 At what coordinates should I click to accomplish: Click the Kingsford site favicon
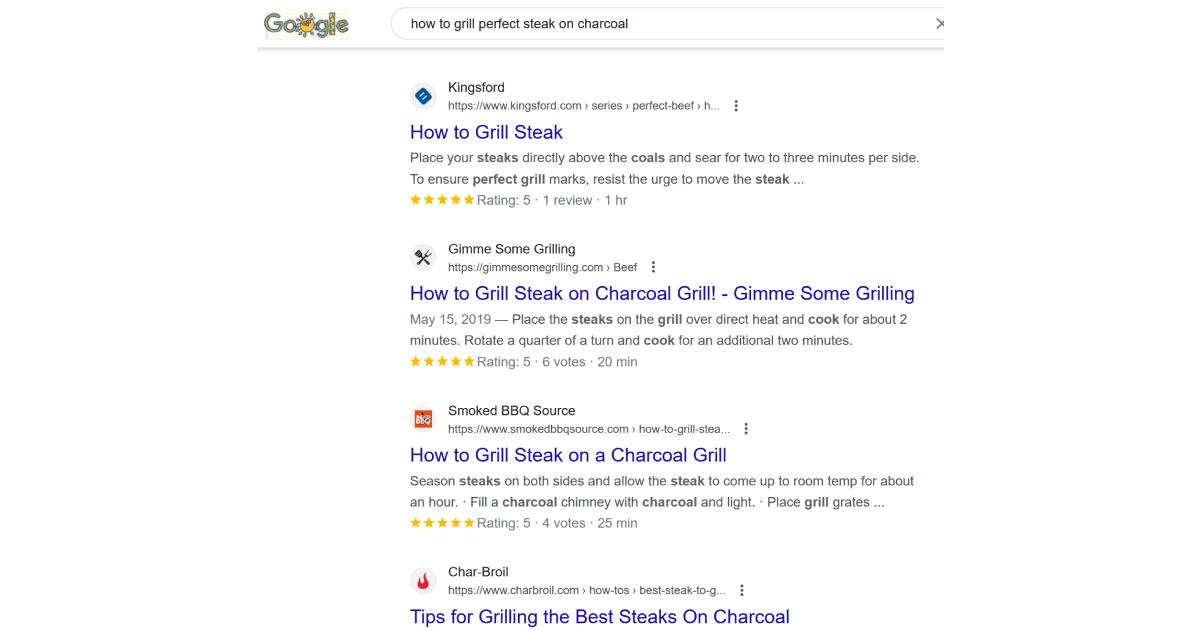coord(423,96)
